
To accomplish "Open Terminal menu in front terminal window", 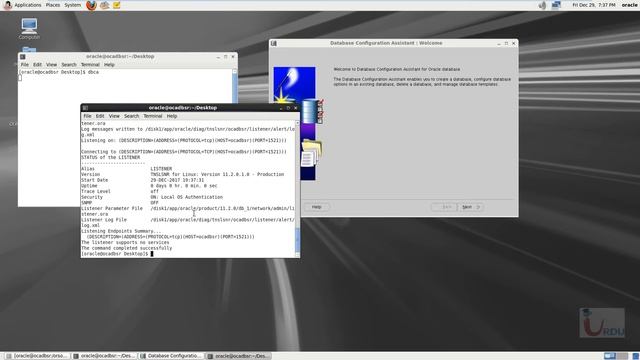I will tap(153, 116).
